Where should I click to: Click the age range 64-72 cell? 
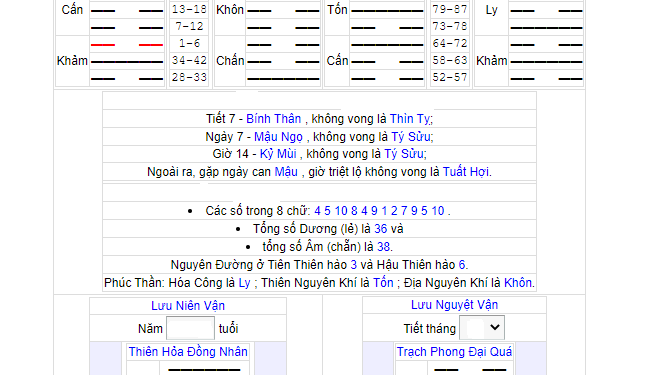tap(450, 44)
